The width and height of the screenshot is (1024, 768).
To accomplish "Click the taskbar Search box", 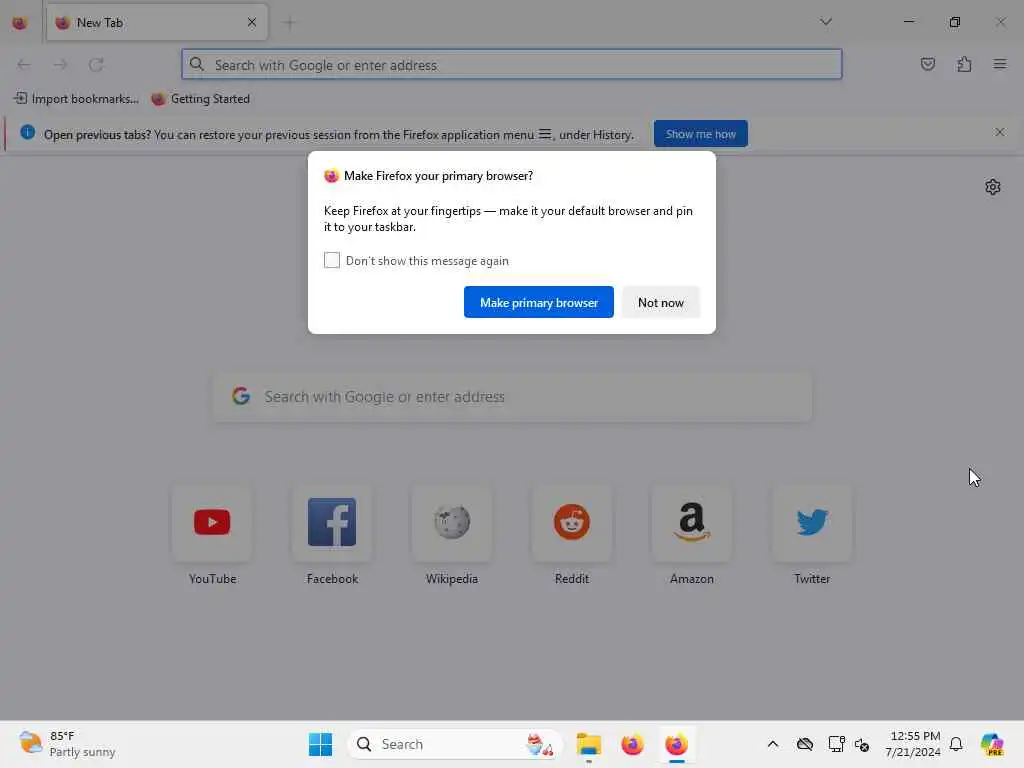I will [455, 744].
